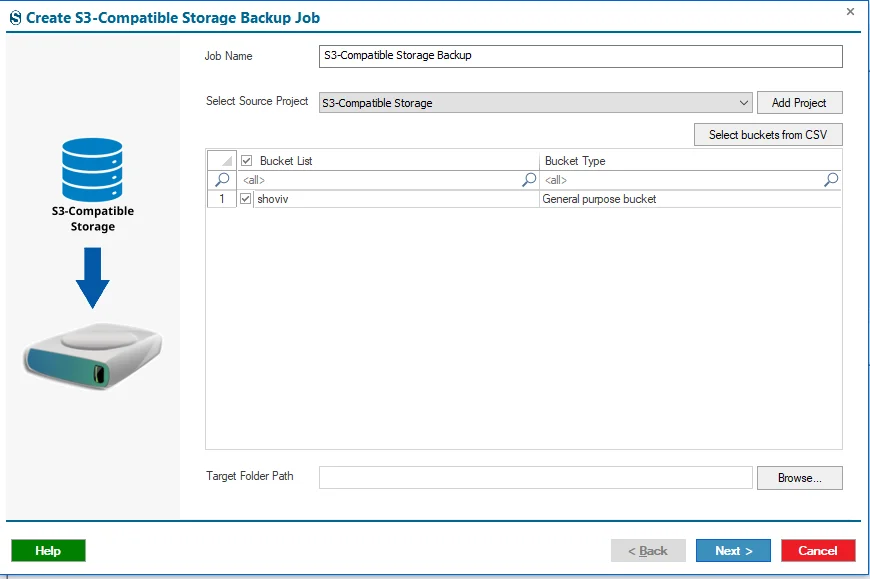Click magnifier icon in Bucket Type filter

click(831, 180)
